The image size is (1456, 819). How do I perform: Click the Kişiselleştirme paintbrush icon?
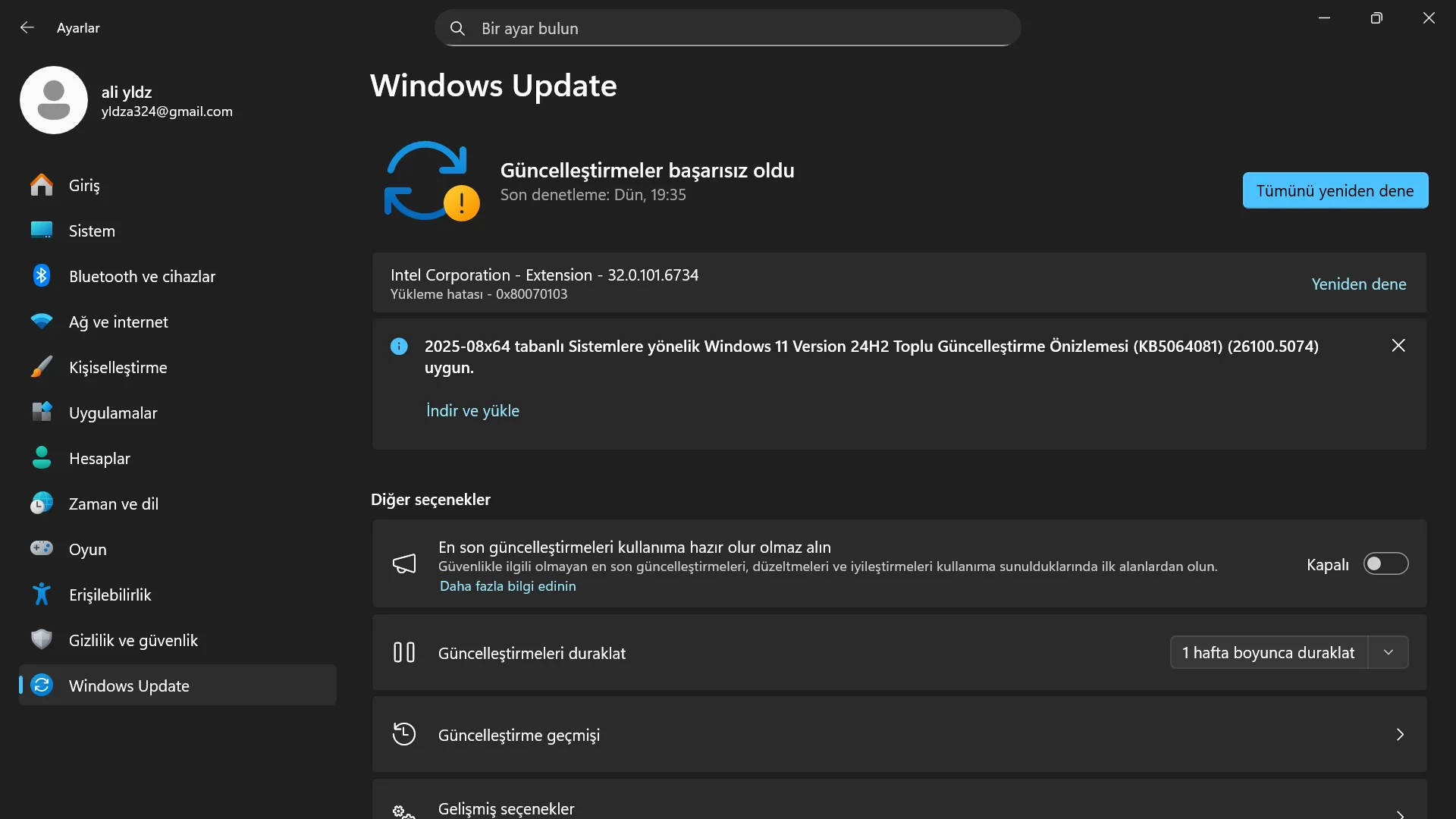[42, 367]
